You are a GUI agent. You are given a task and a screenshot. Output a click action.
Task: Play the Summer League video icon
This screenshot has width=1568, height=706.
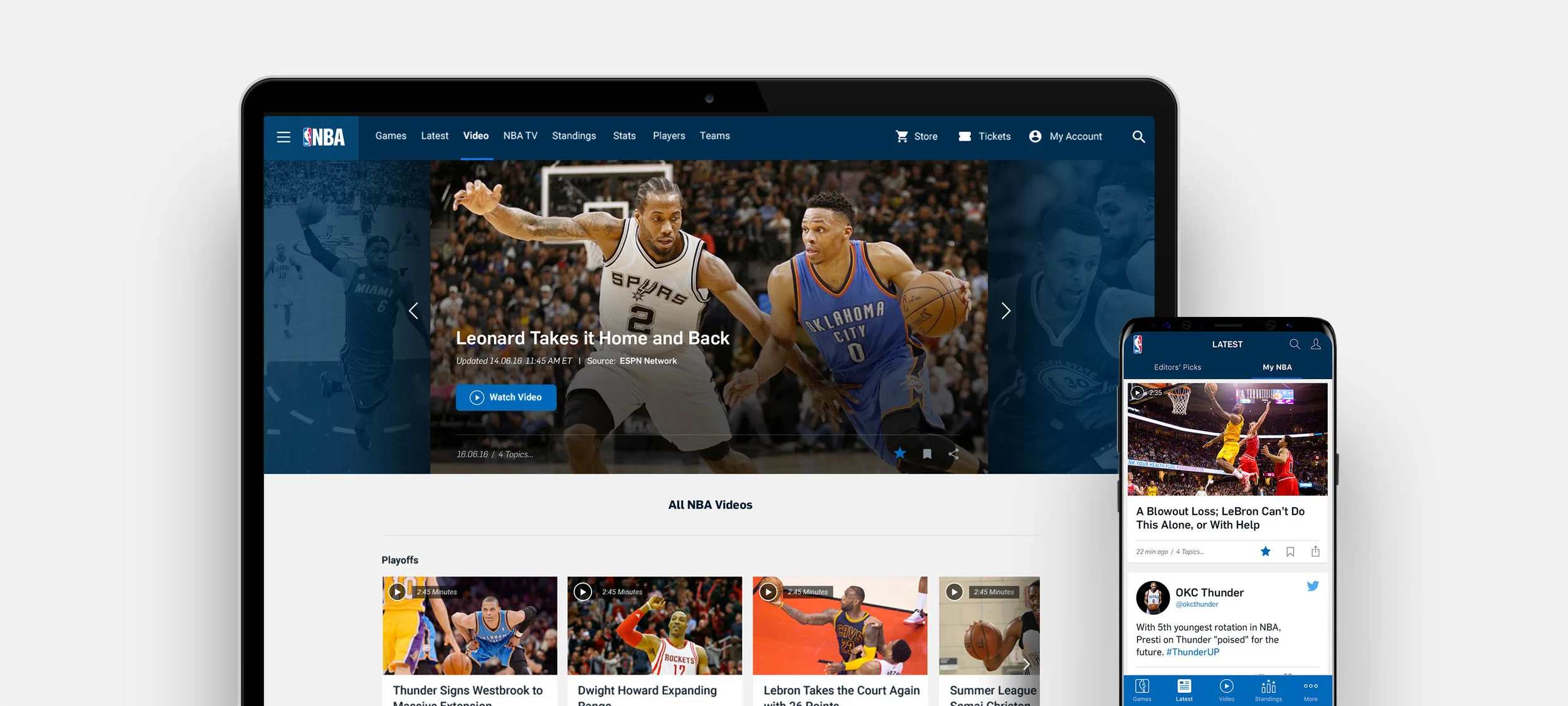pos(954,592)
